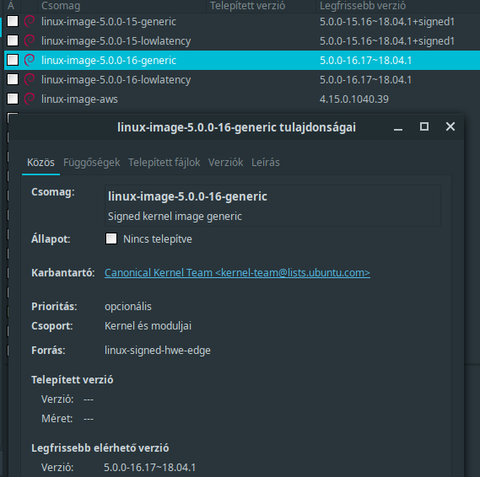Click Debian swirl icon of linux-image-5.0.0-15-generic
The width and height of the screenshot is (480, 477).
coord(29,21)
